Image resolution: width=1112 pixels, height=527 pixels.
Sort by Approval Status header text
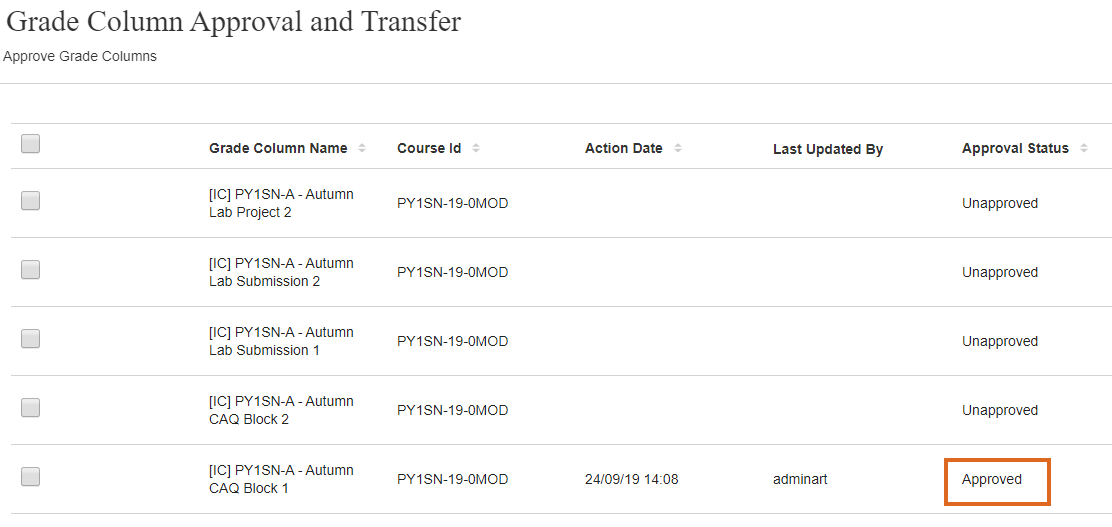[1015, 148]
